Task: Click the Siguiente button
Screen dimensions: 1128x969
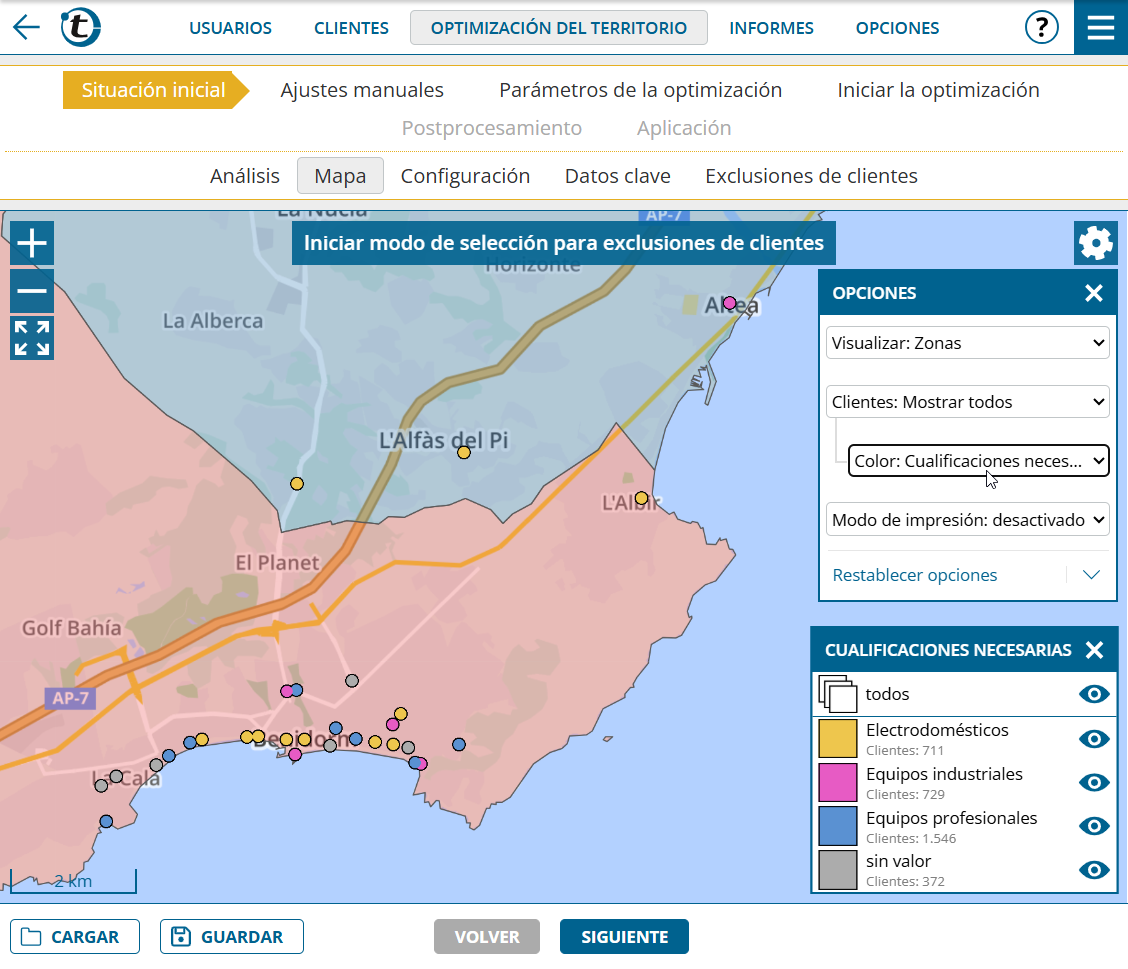Action: click(x=624, y=937)
